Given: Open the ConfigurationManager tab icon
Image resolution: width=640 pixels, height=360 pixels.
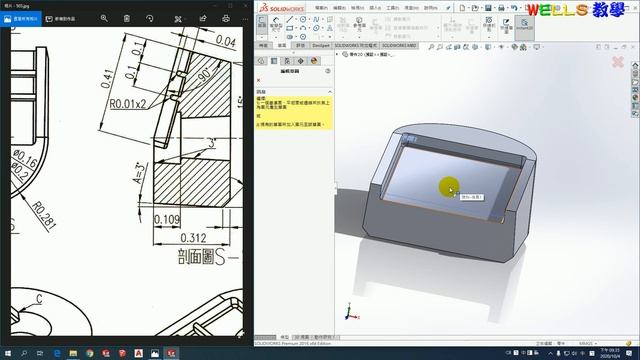Looking at the screenshot, I should 287,61.
